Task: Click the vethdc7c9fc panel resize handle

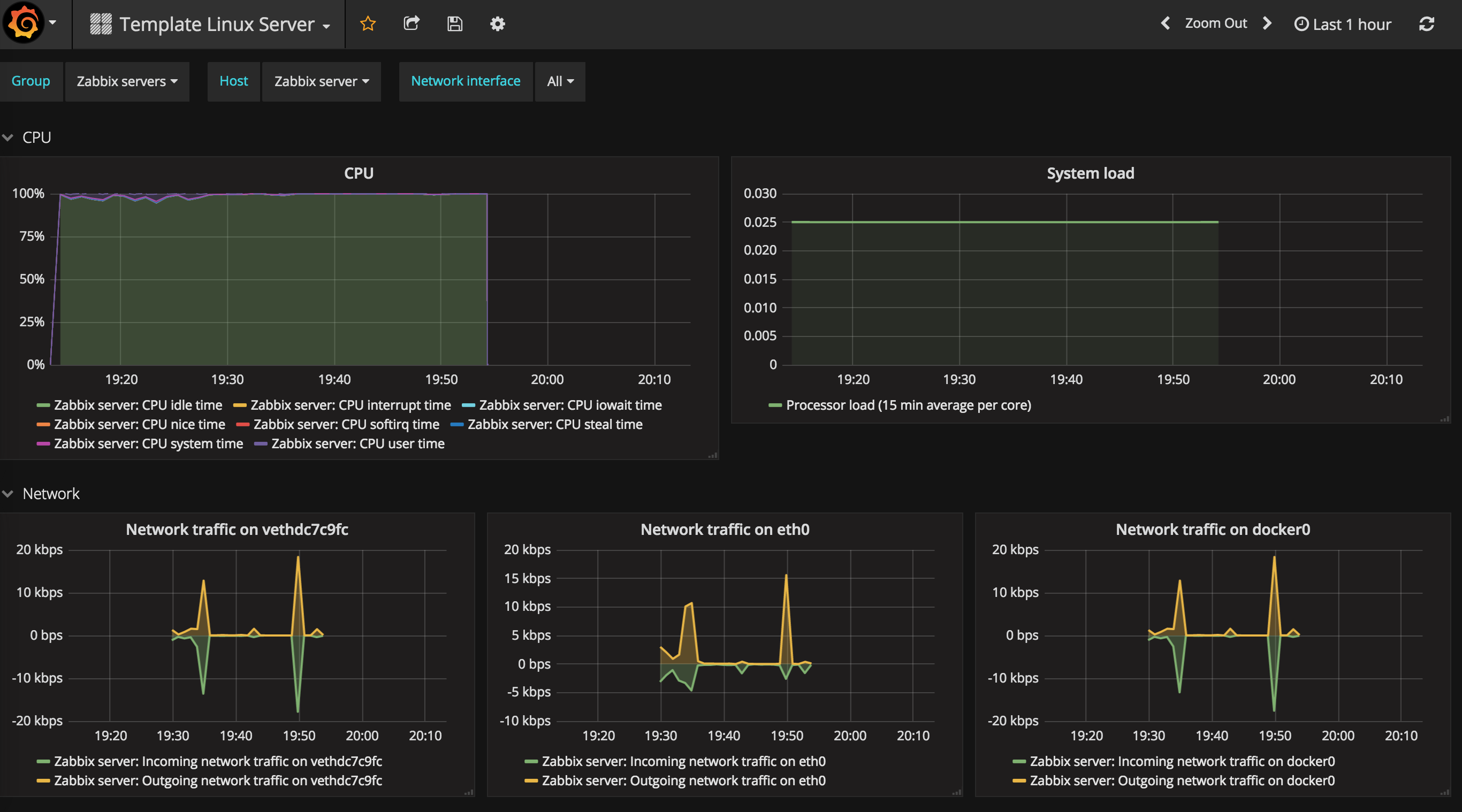Action: pos(468,792)
